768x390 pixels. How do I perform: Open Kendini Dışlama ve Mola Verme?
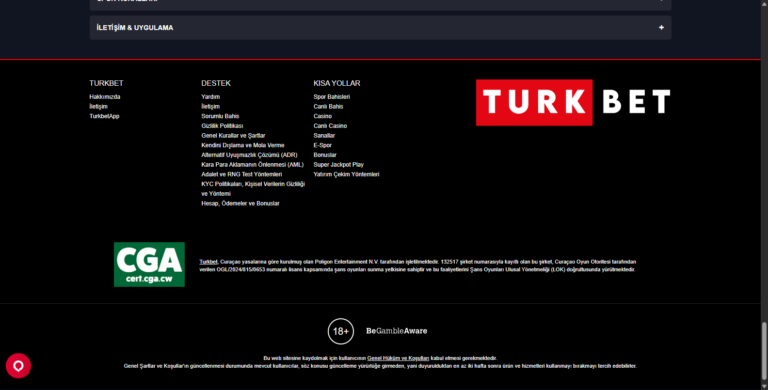(x=243, y=146)
